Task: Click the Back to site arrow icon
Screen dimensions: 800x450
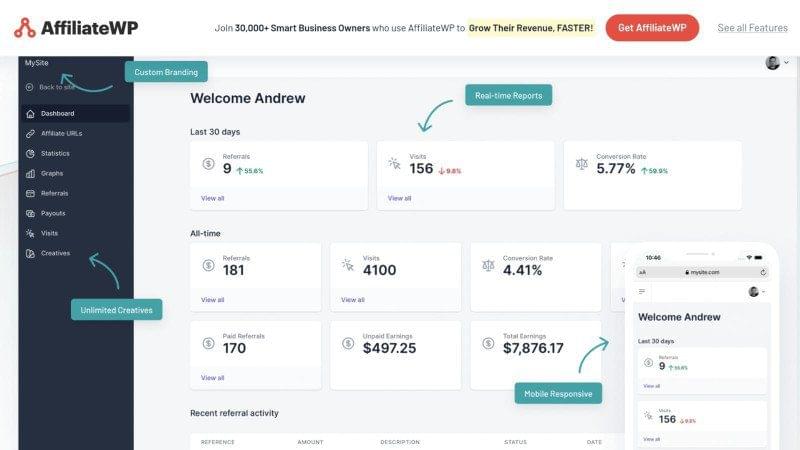Action: point(30,87)
